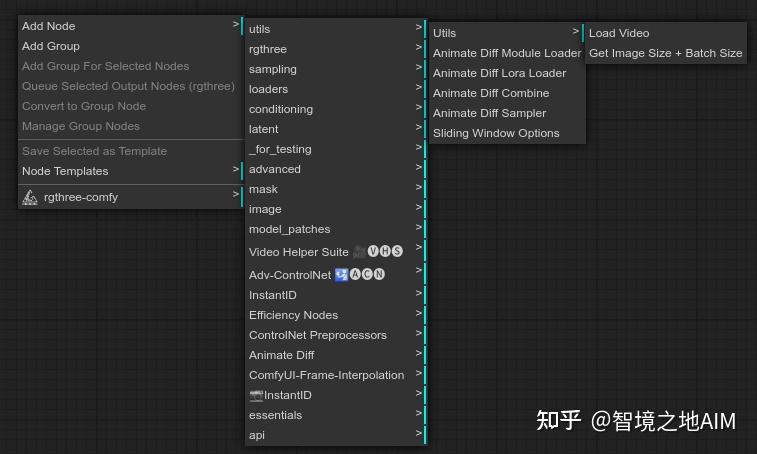Click the camera icon beside InstantID

coord(256,396)
